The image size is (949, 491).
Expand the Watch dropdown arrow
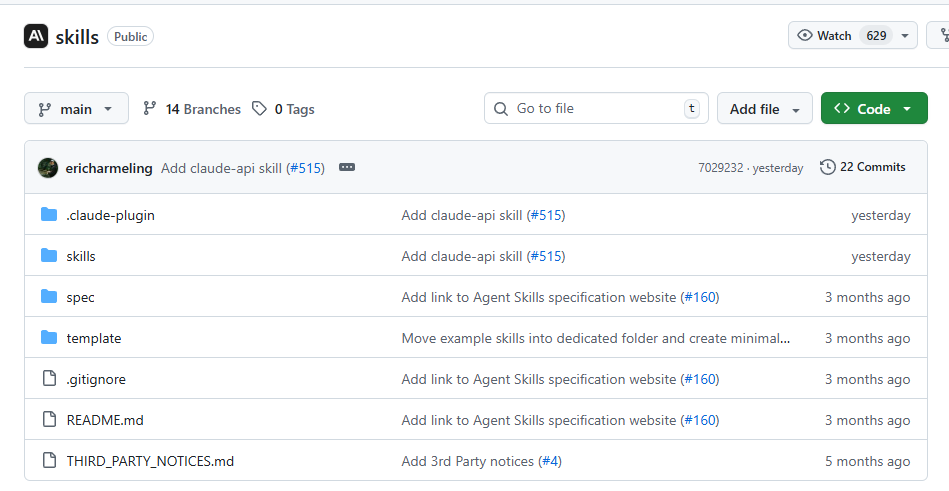[x=905, y=36]
